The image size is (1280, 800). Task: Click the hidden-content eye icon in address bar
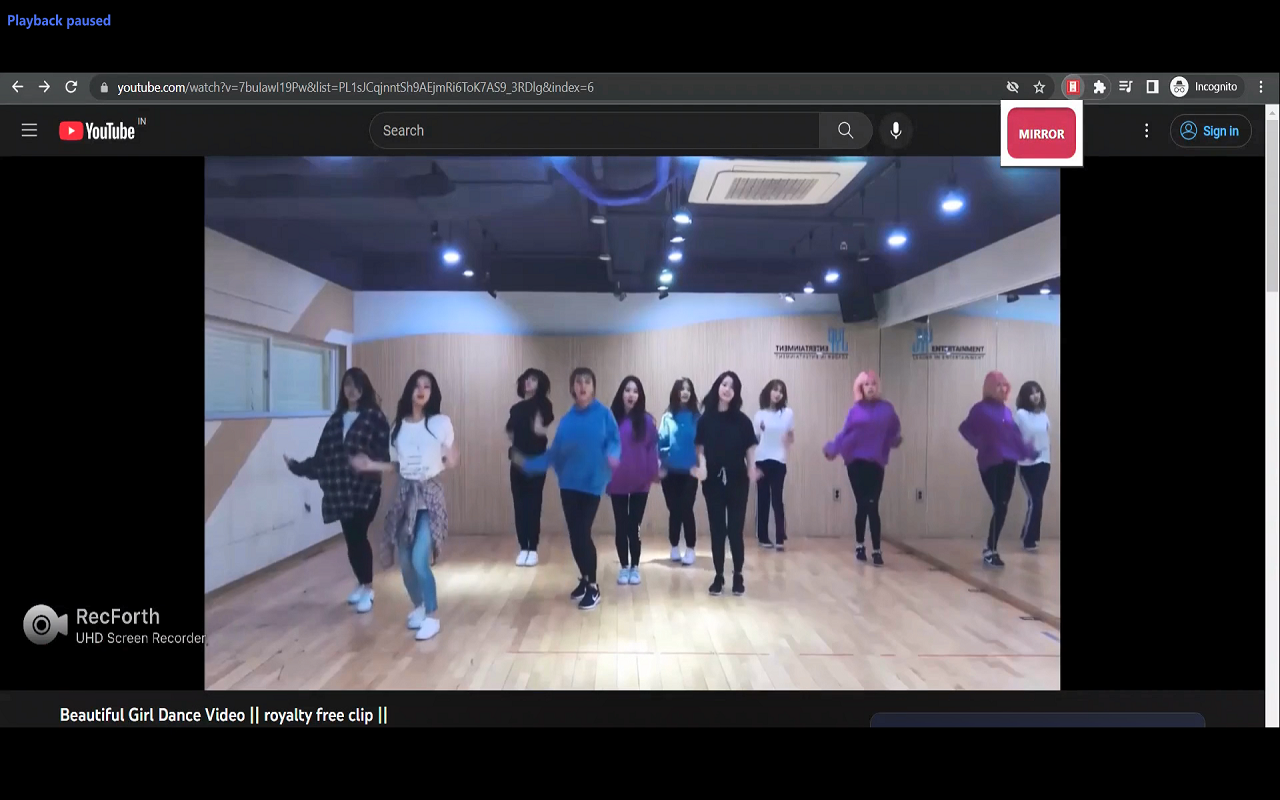coord(1012,86)
